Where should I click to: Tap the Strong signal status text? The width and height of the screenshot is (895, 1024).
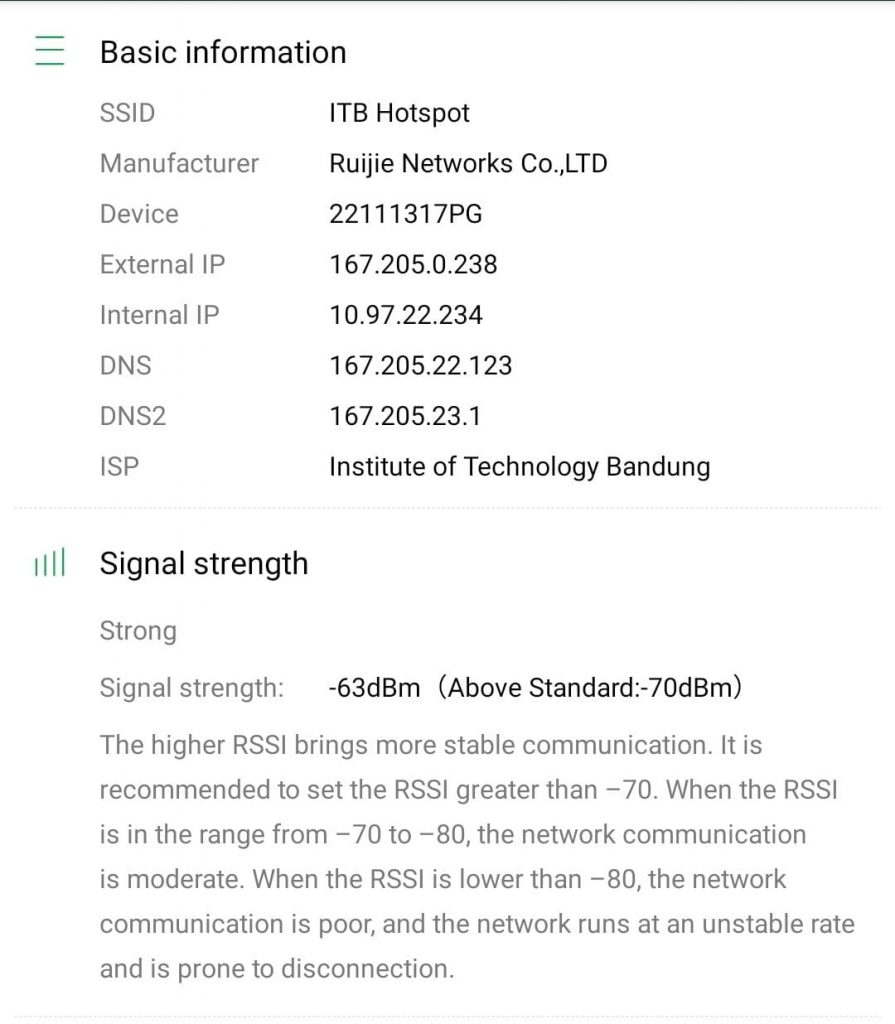click(138, 631)
